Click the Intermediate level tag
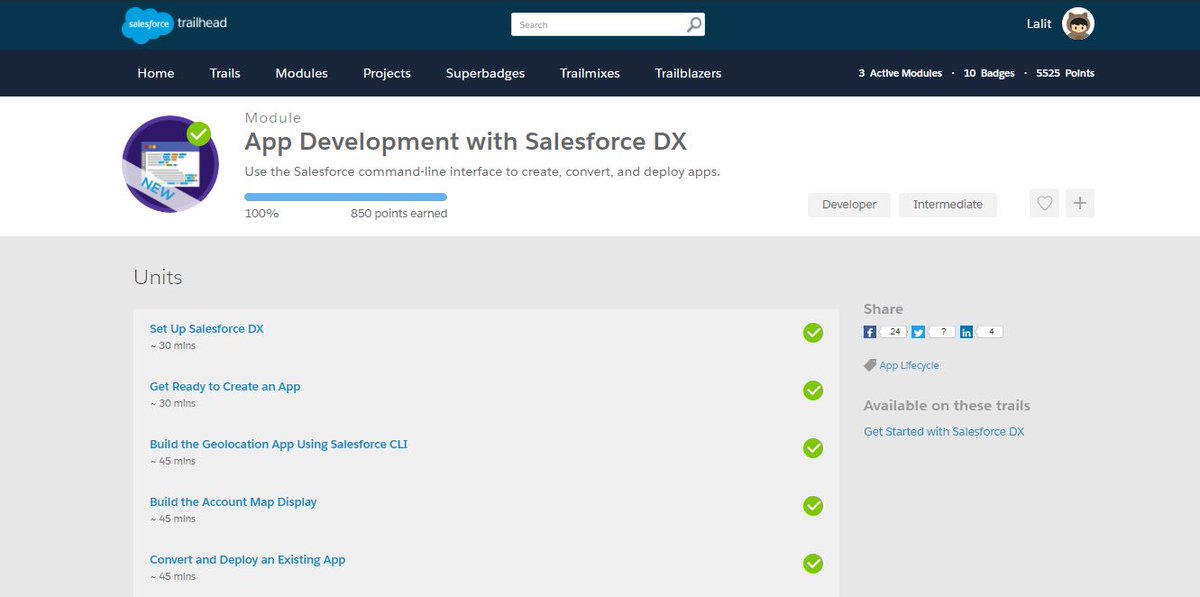 click(x=948, y=204)
